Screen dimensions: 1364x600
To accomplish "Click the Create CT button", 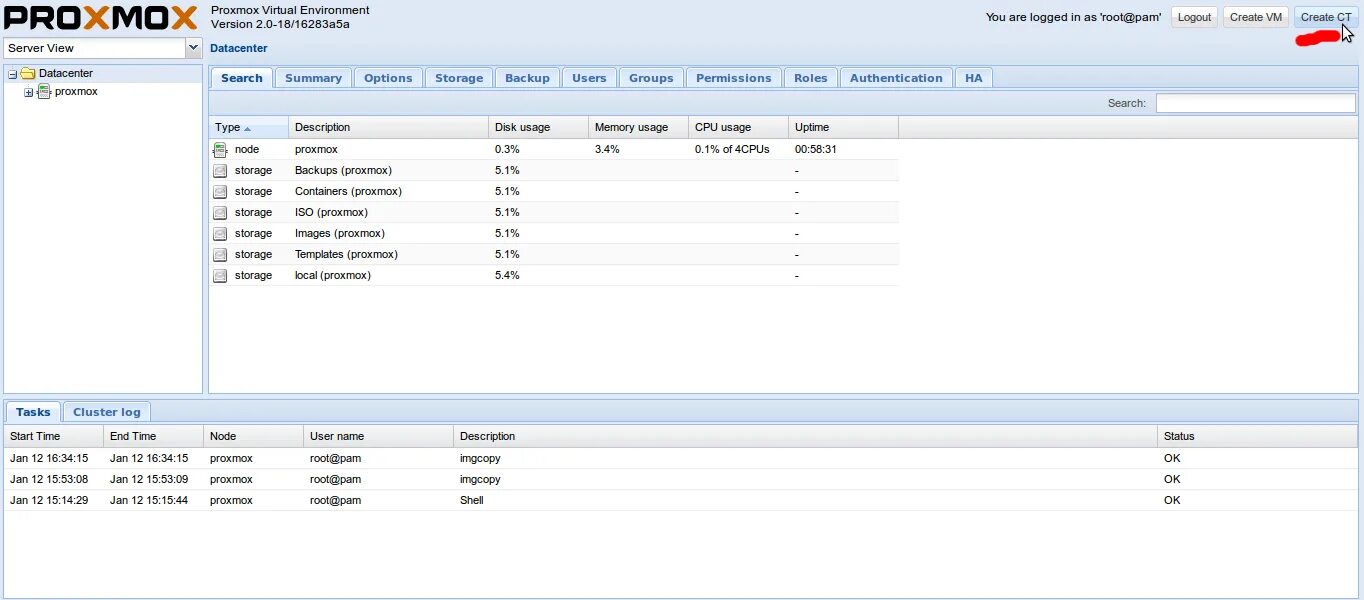I will tap(1326, 17).
